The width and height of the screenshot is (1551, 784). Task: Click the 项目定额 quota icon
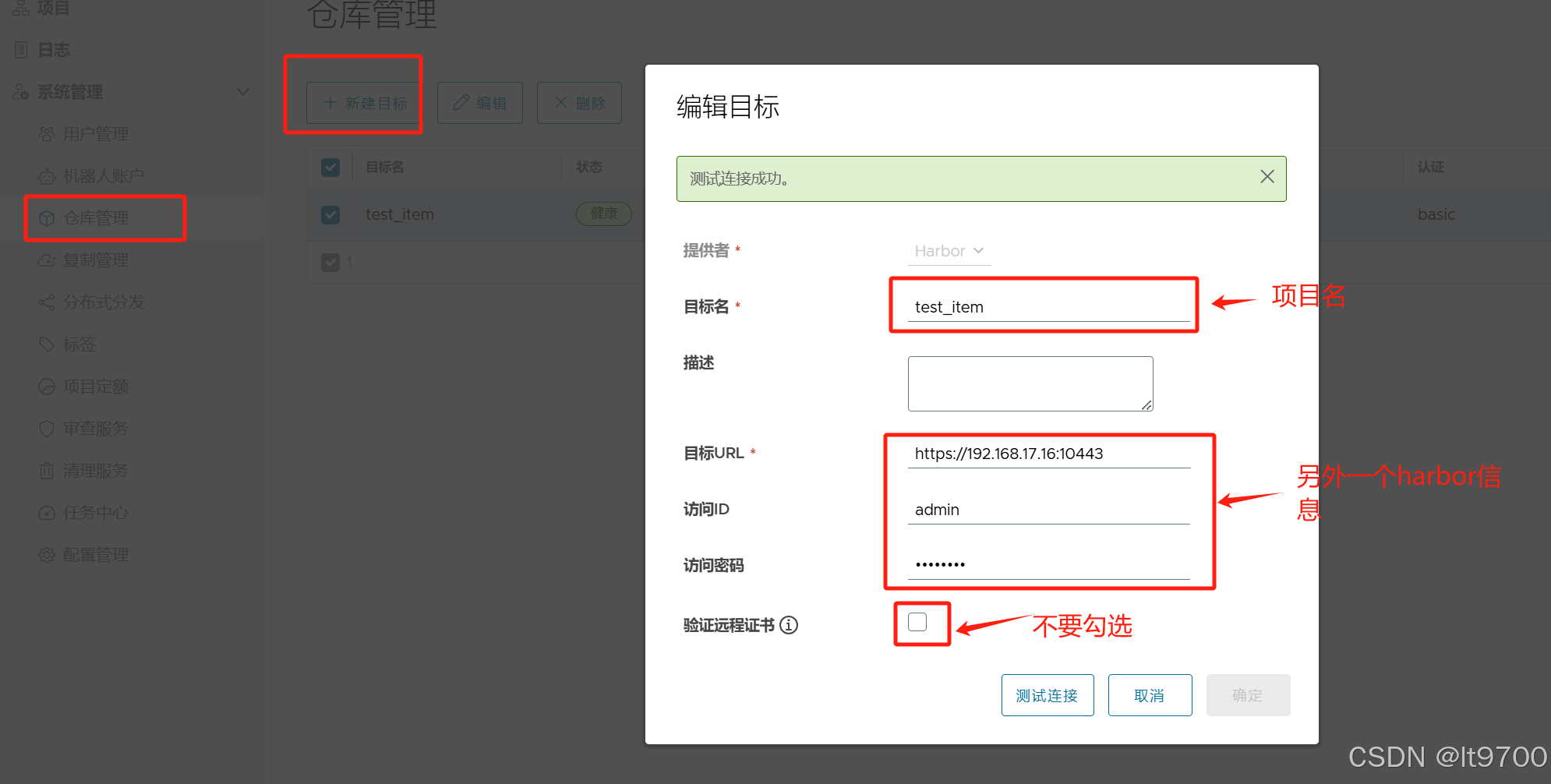47,387
